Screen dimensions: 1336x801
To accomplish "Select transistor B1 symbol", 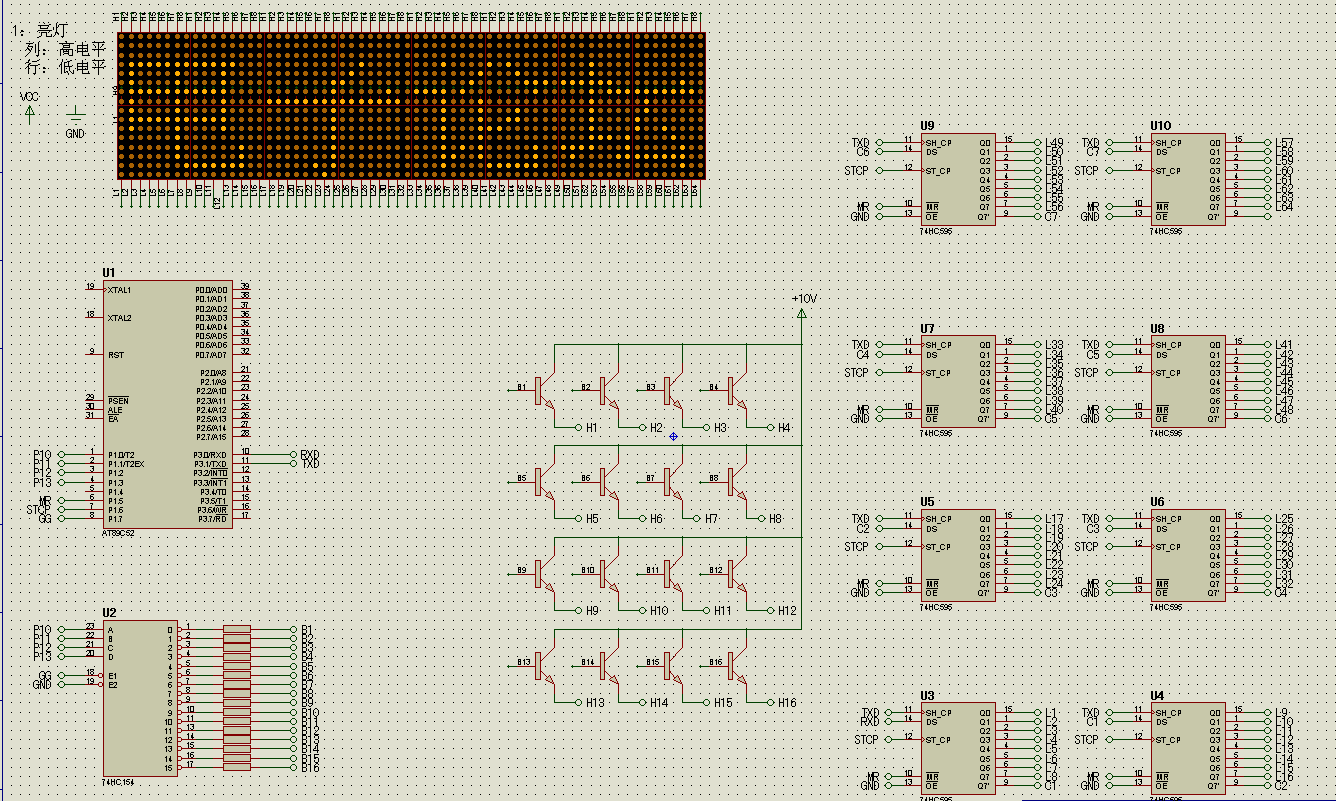I will tap(544, 391).
